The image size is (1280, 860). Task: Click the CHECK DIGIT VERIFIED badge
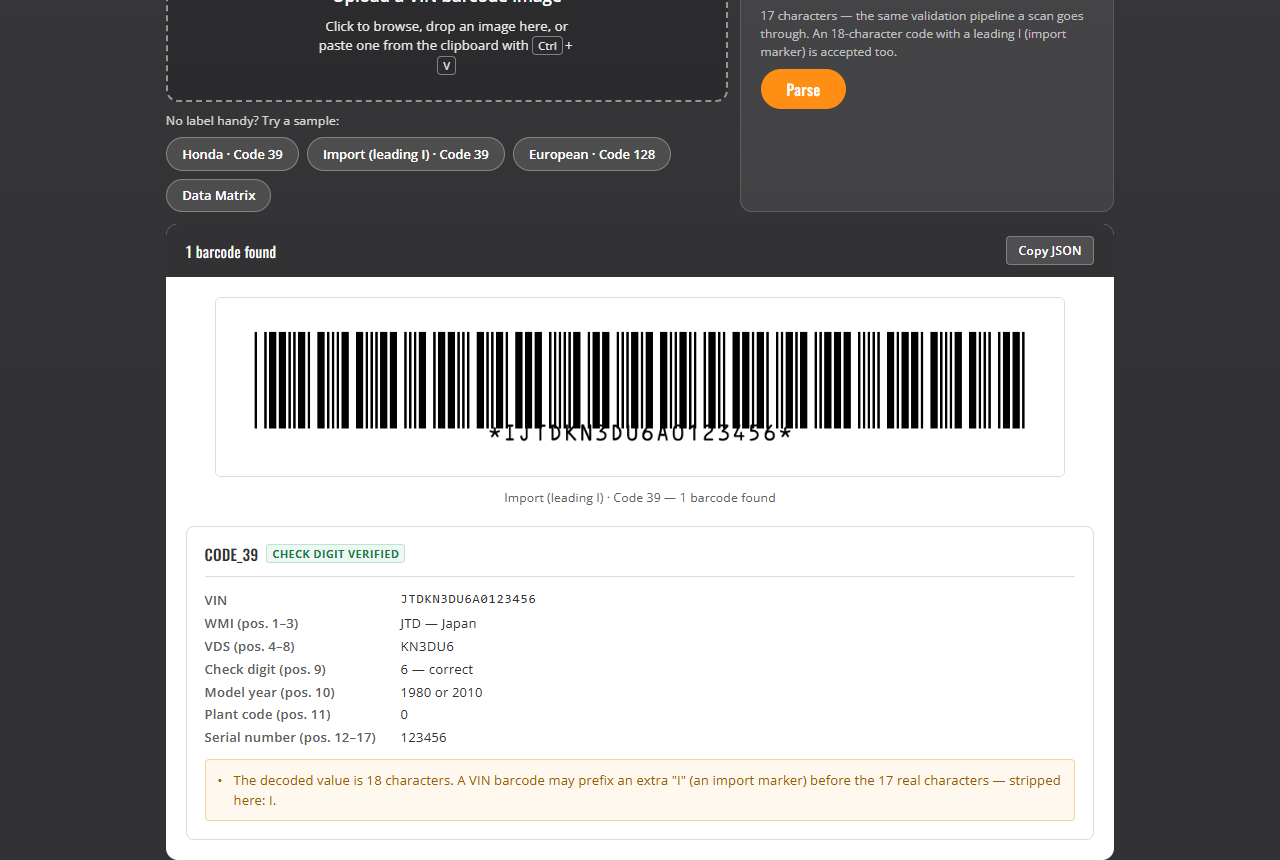pos(335,554)
